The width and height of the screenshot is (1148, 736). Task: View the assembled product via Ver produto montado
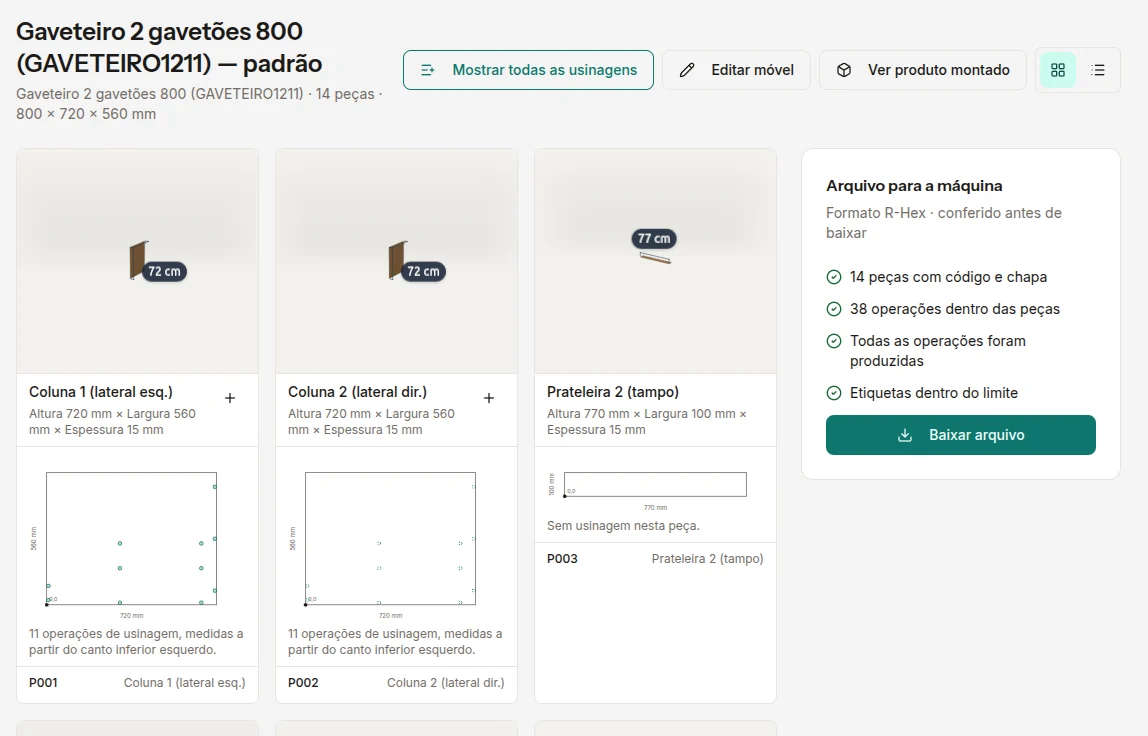point(922,70)
